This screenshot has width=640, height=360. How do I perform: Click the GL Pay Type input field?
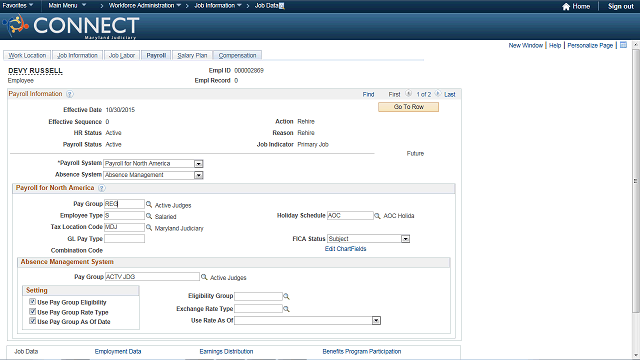pyautogui.click(x=124, y=239)
